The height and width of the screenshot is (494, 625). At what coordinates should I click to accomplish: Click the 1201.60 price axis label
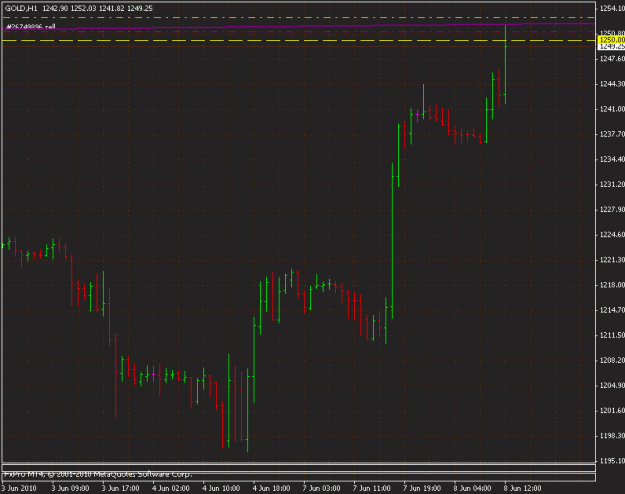click(612, 411)
